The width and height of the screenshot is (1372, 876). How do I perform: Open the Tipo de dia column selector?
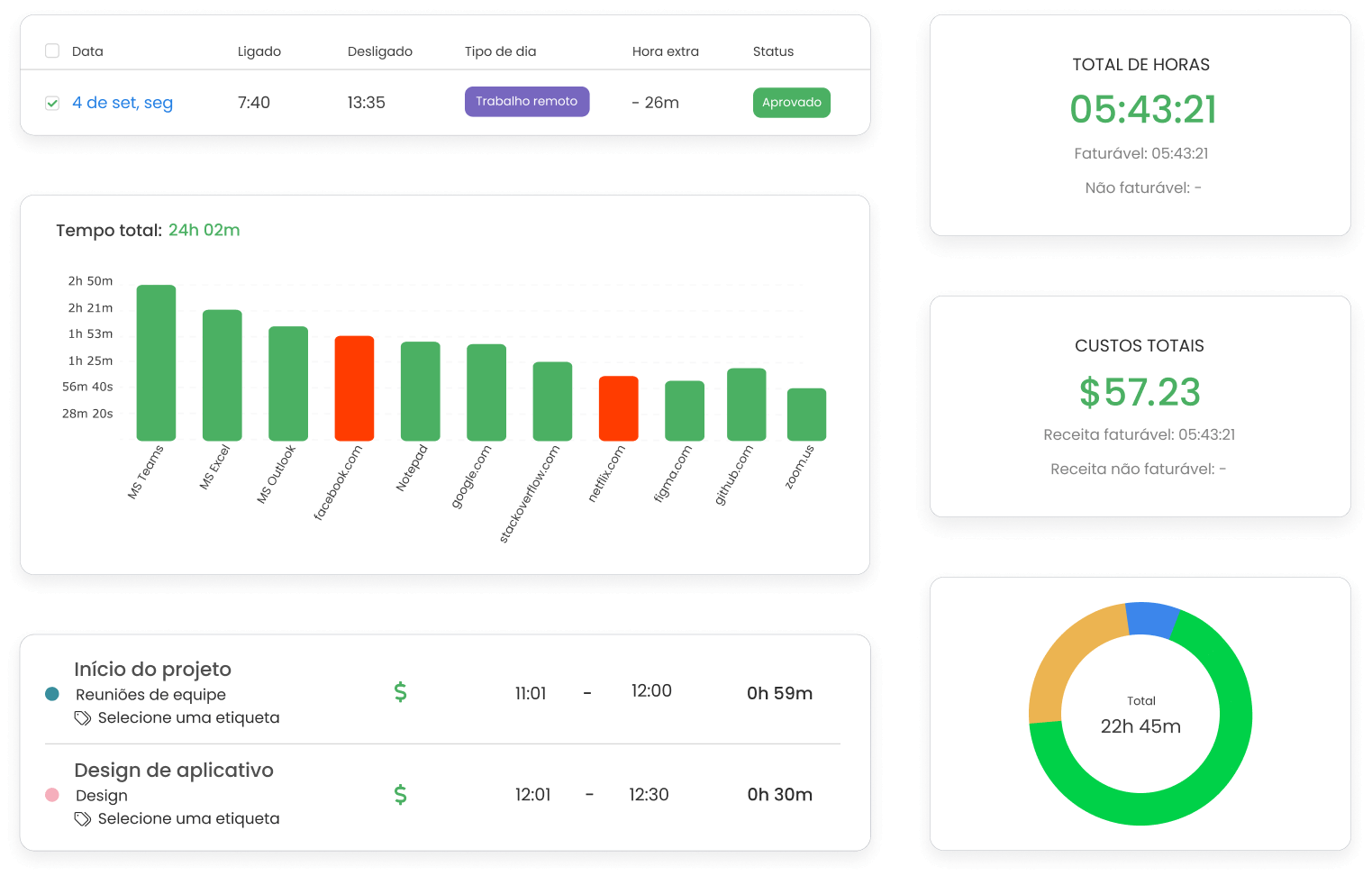[500, 51]
